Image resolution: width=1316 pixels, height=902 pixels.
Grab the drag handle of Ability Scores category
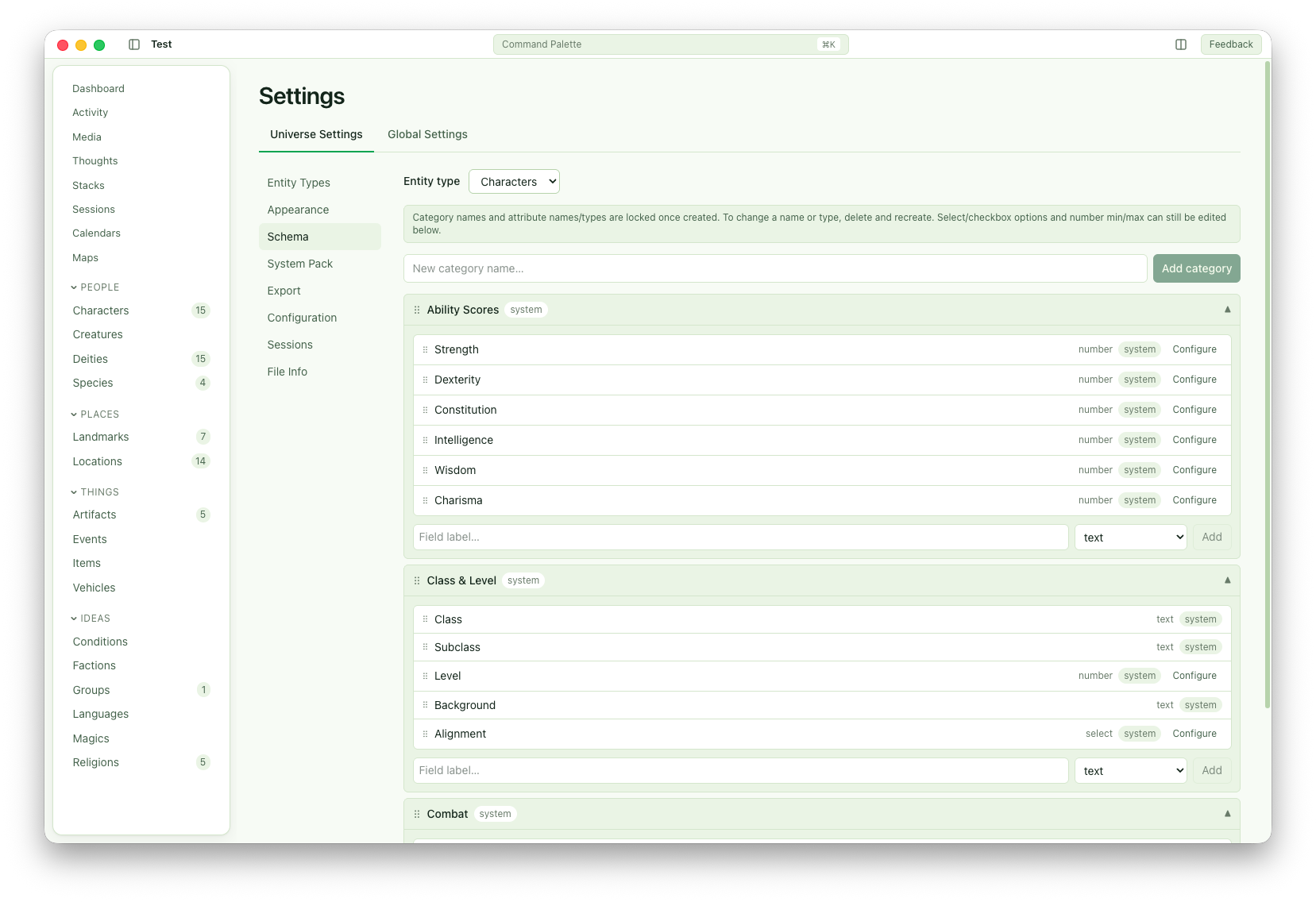click(417, 310)
